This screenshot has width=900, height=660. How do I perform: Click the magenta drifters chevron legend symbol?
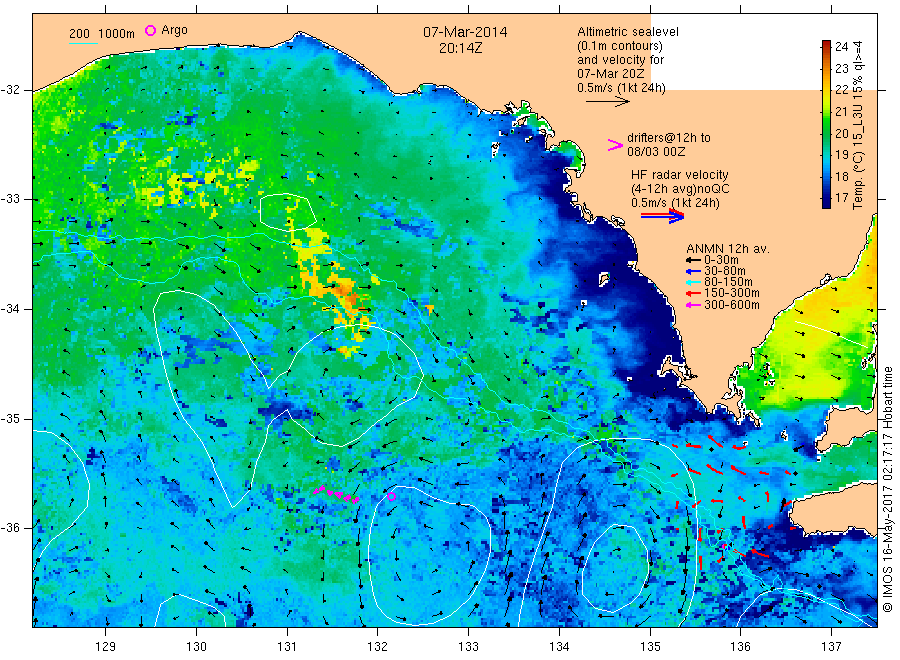click(x=615, y=145)
